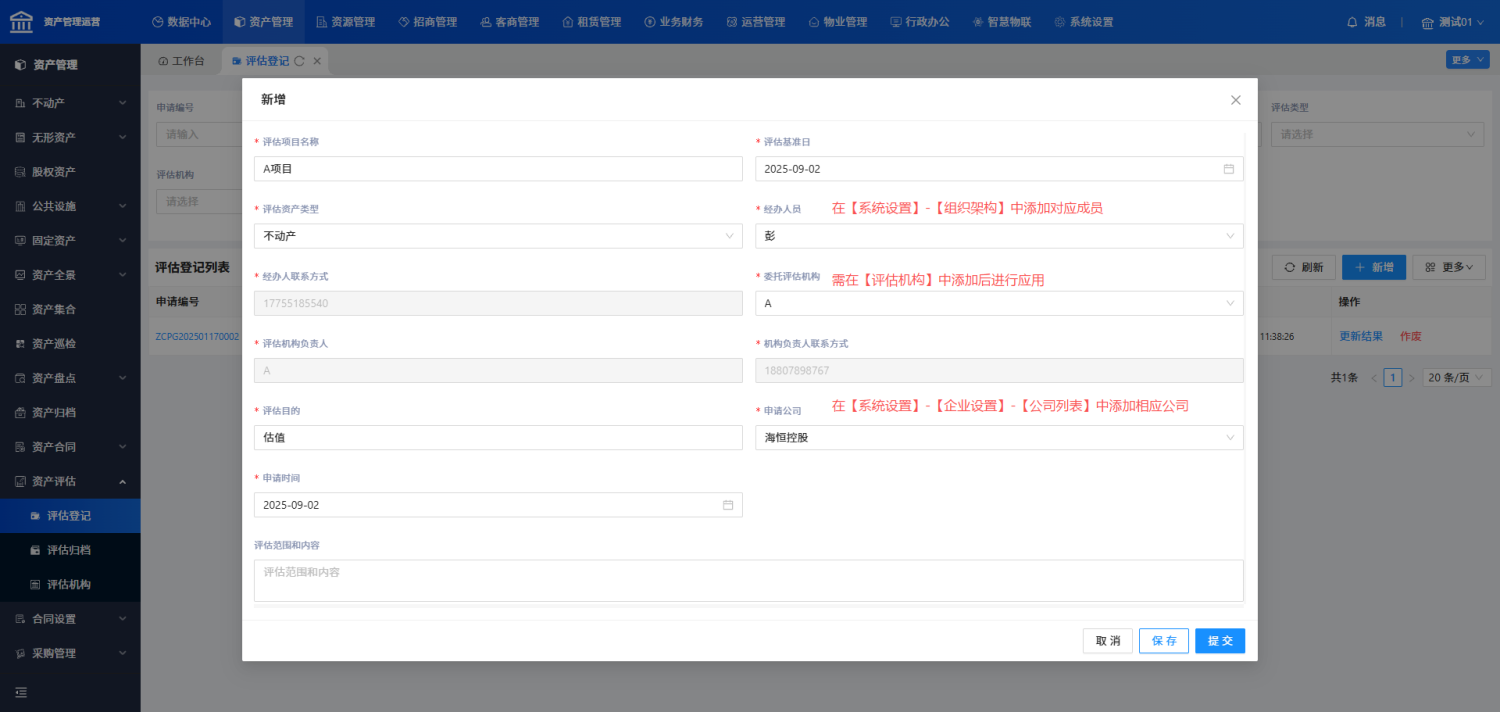Open 业务财务 in the top navigation
This screenshot has height=712, width=1500.
coord(673,21)
